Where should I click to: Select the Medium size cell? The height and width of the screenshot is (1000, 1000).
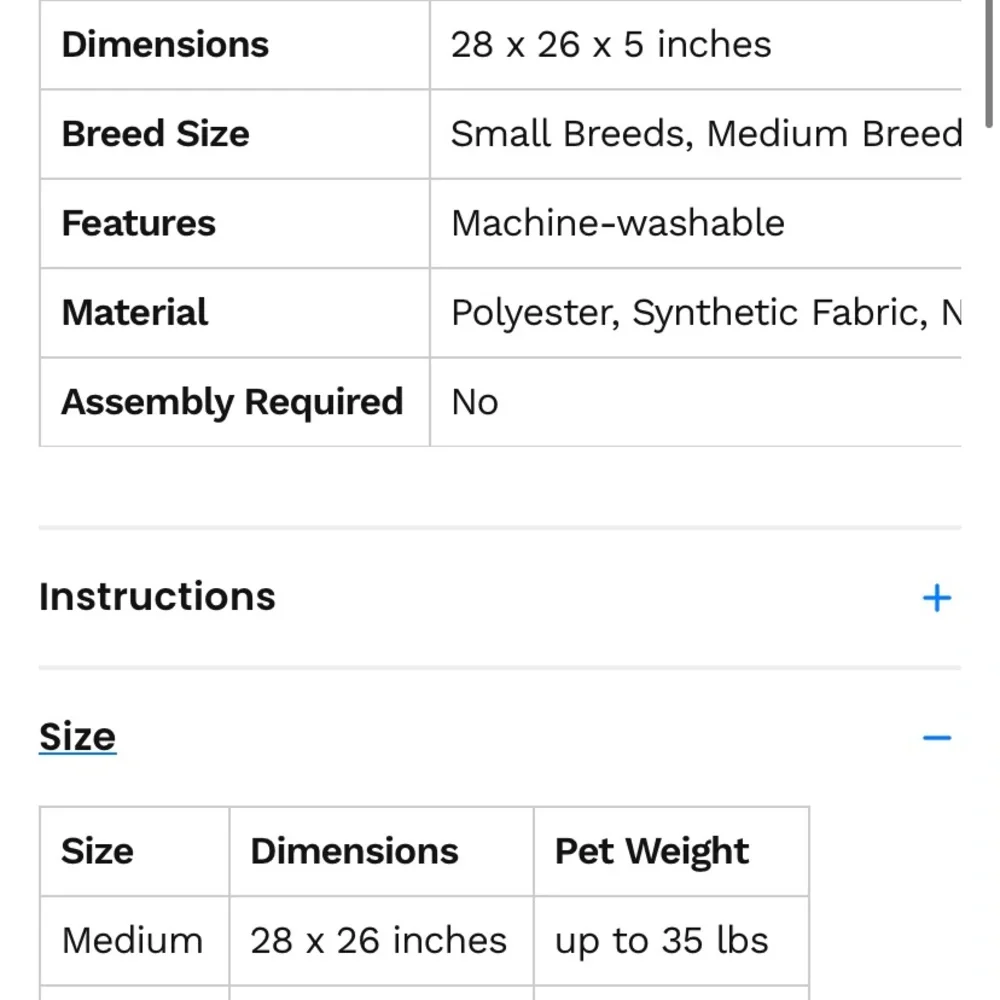tap(132, 941)
